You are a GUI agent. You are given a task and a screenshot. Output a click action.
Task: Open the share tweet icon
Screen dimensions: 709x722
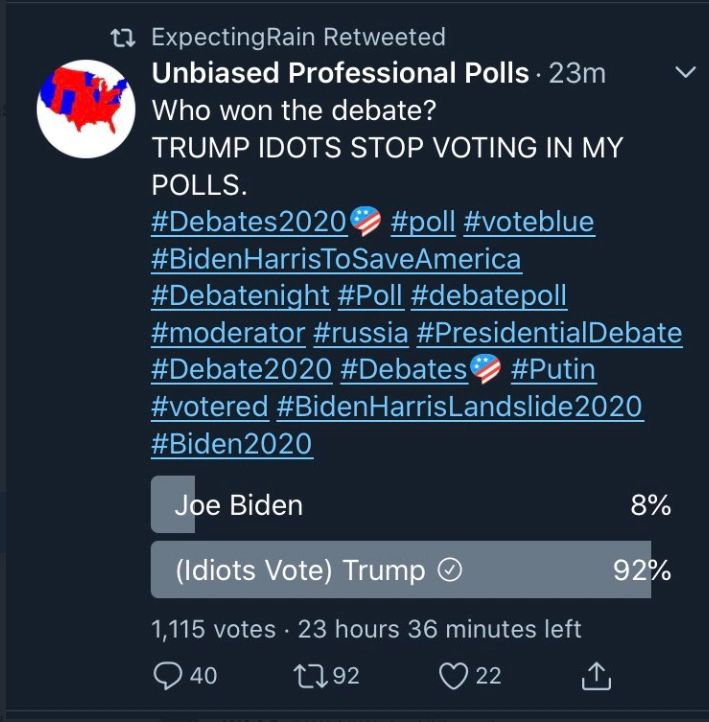coord(595,677)
